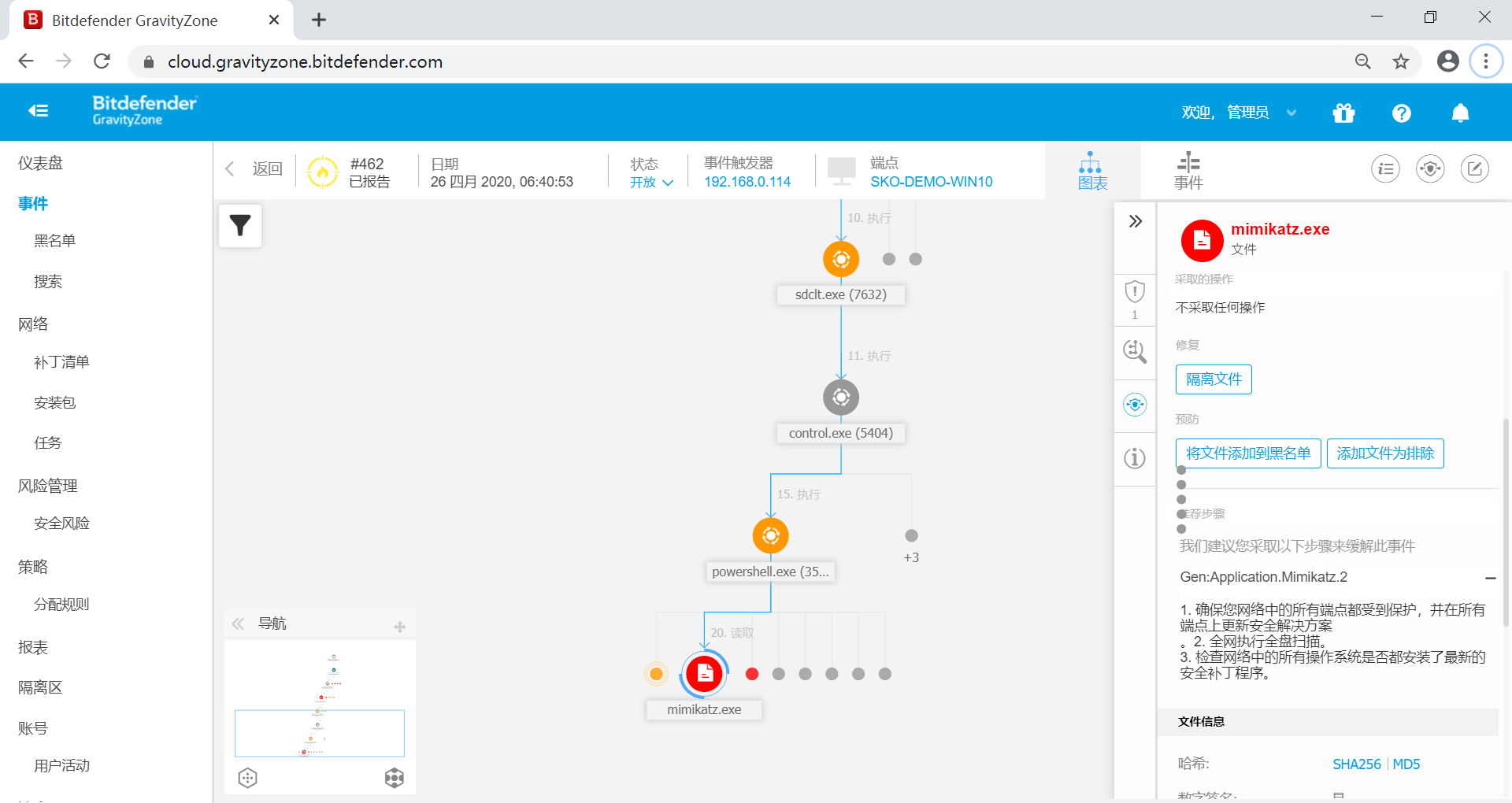Open the edit notes icon in incident header

point(1475,168)
